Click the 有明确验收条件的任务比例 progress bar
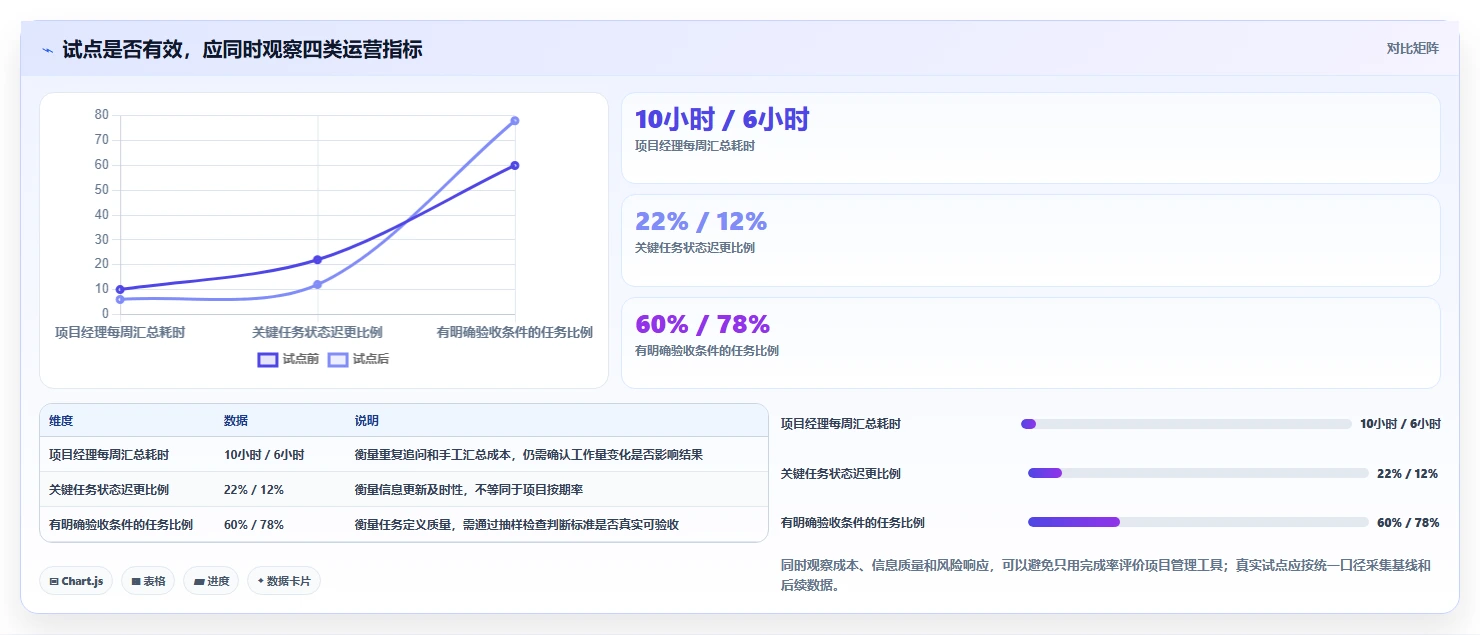The width and height of the screenshot is (1480, 635). (1198, 522)
